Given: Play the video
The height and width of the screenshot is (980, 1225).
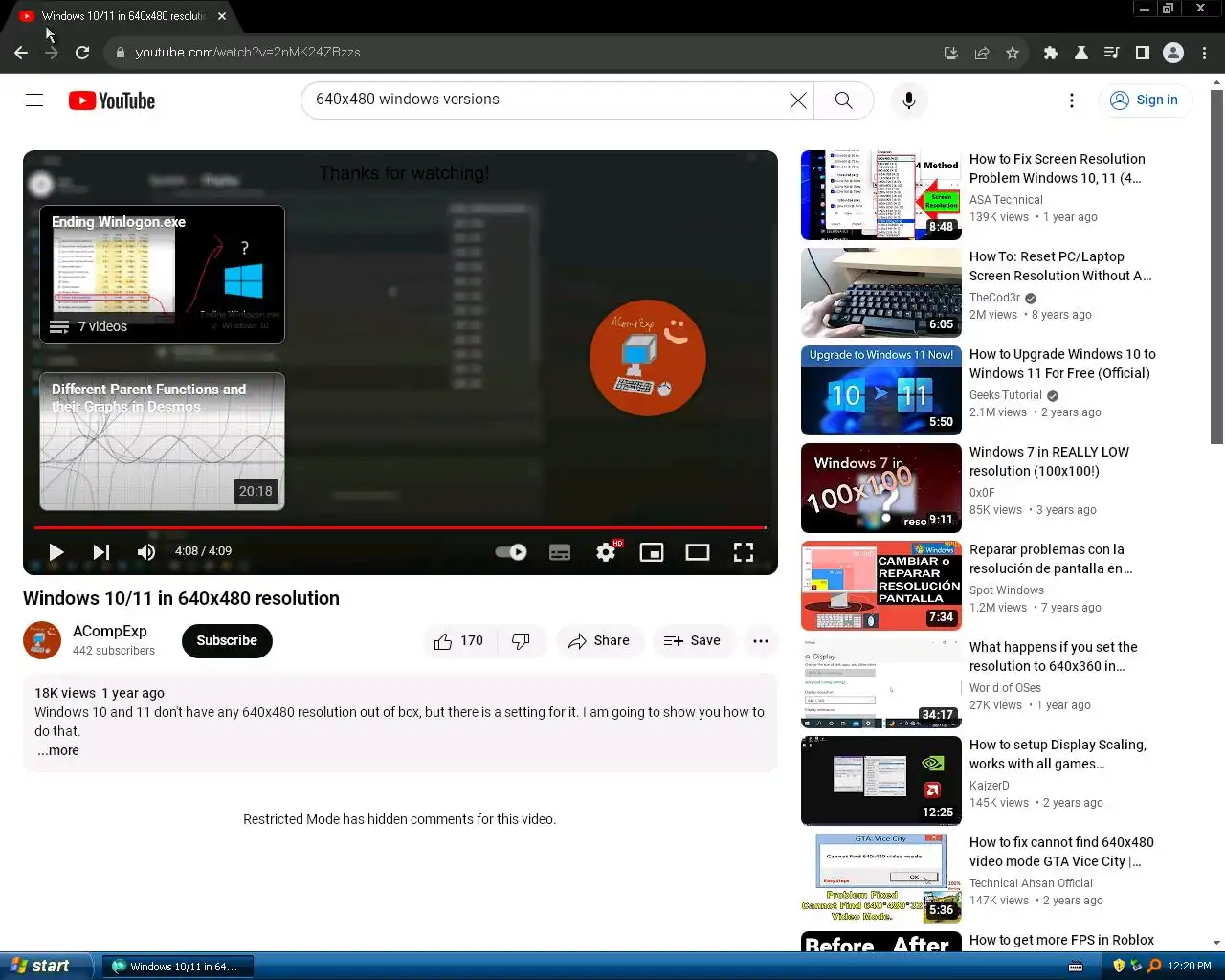Looking at the screenshot, I should pos(56,552).
